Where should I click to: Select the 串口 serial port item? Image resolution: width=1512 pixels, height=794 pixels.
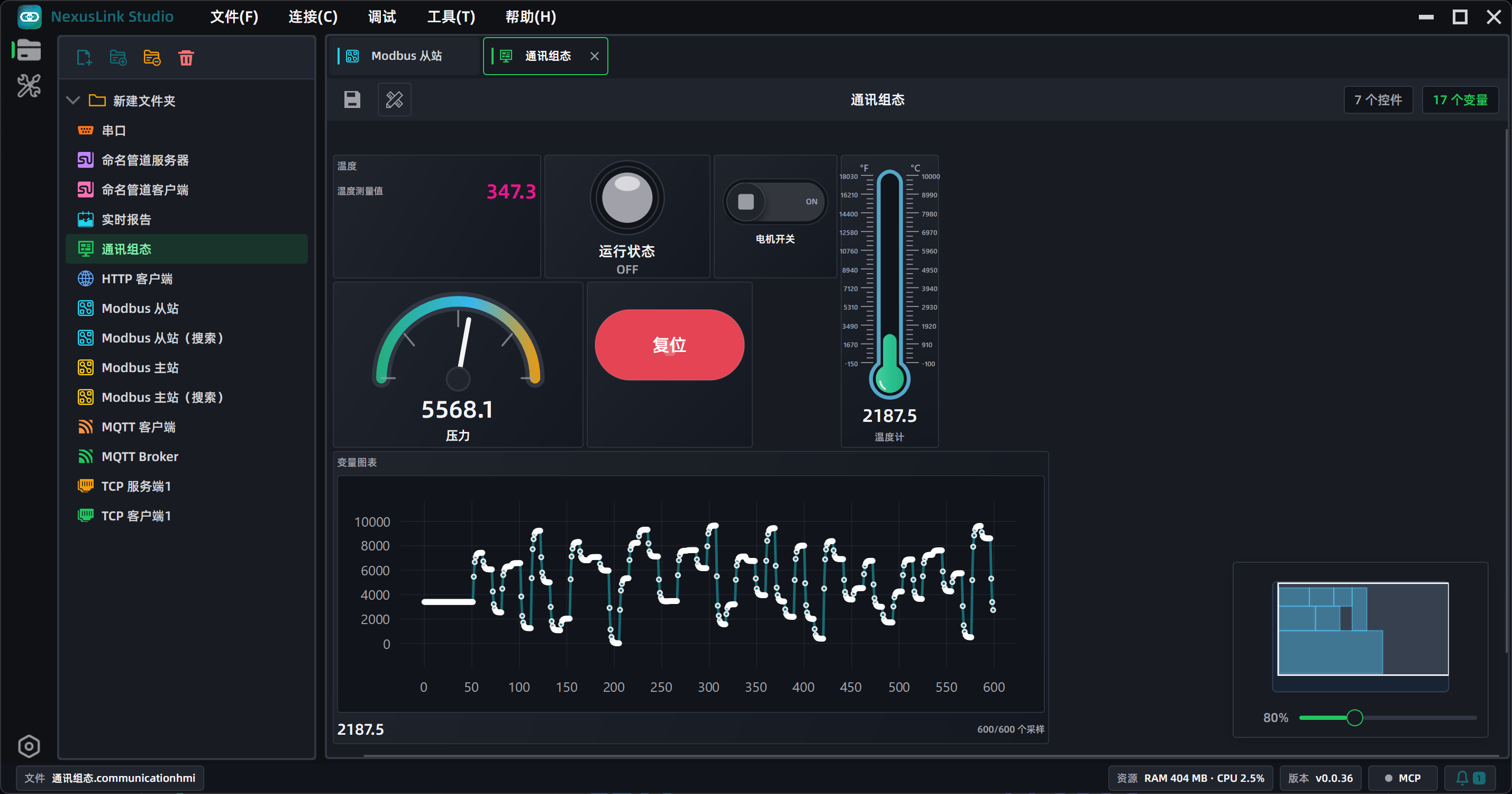pos(187,130)
